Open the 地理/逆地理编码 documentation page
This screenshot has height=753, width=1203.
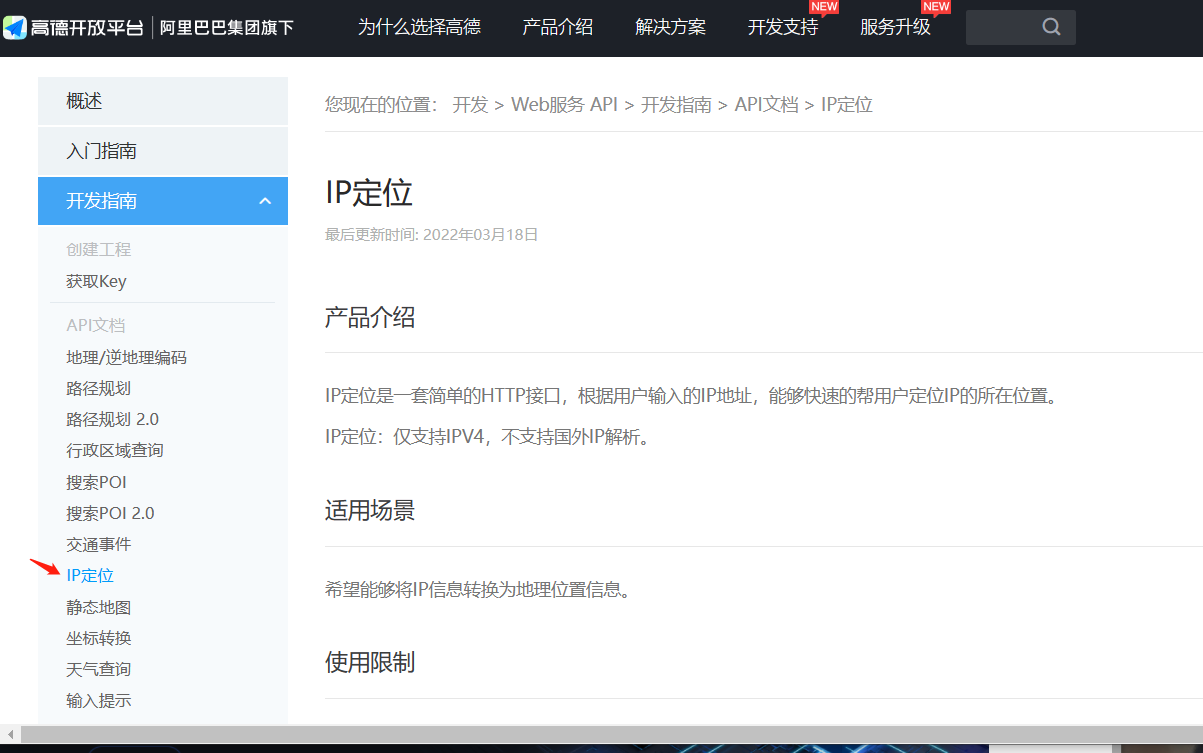127,357
